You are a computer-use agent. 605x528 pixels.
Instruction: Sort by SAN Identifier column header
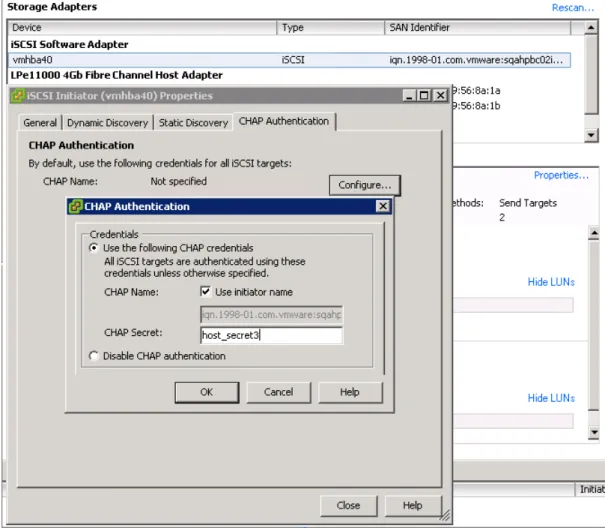point(478,28)
